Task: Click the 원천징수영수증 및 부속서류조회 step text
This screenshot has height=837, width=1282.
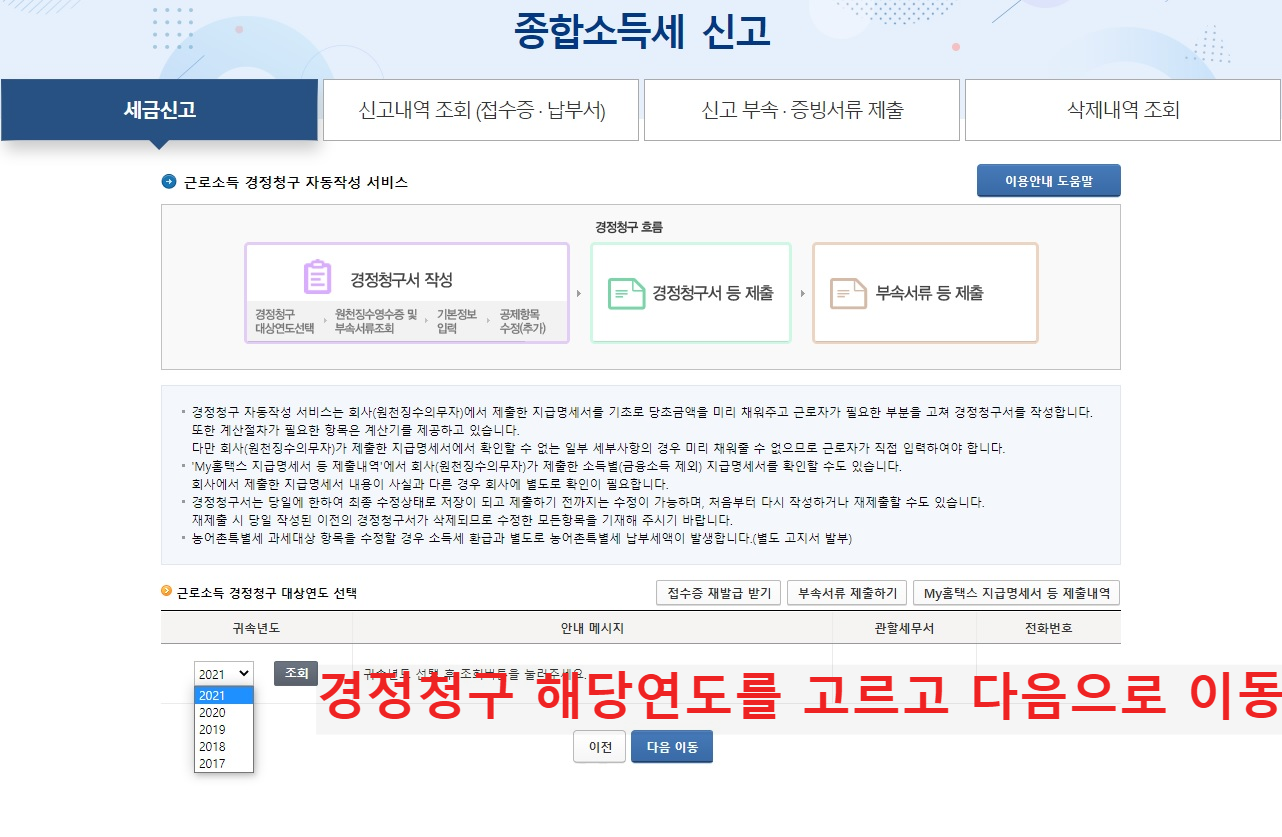Action: 376,321
